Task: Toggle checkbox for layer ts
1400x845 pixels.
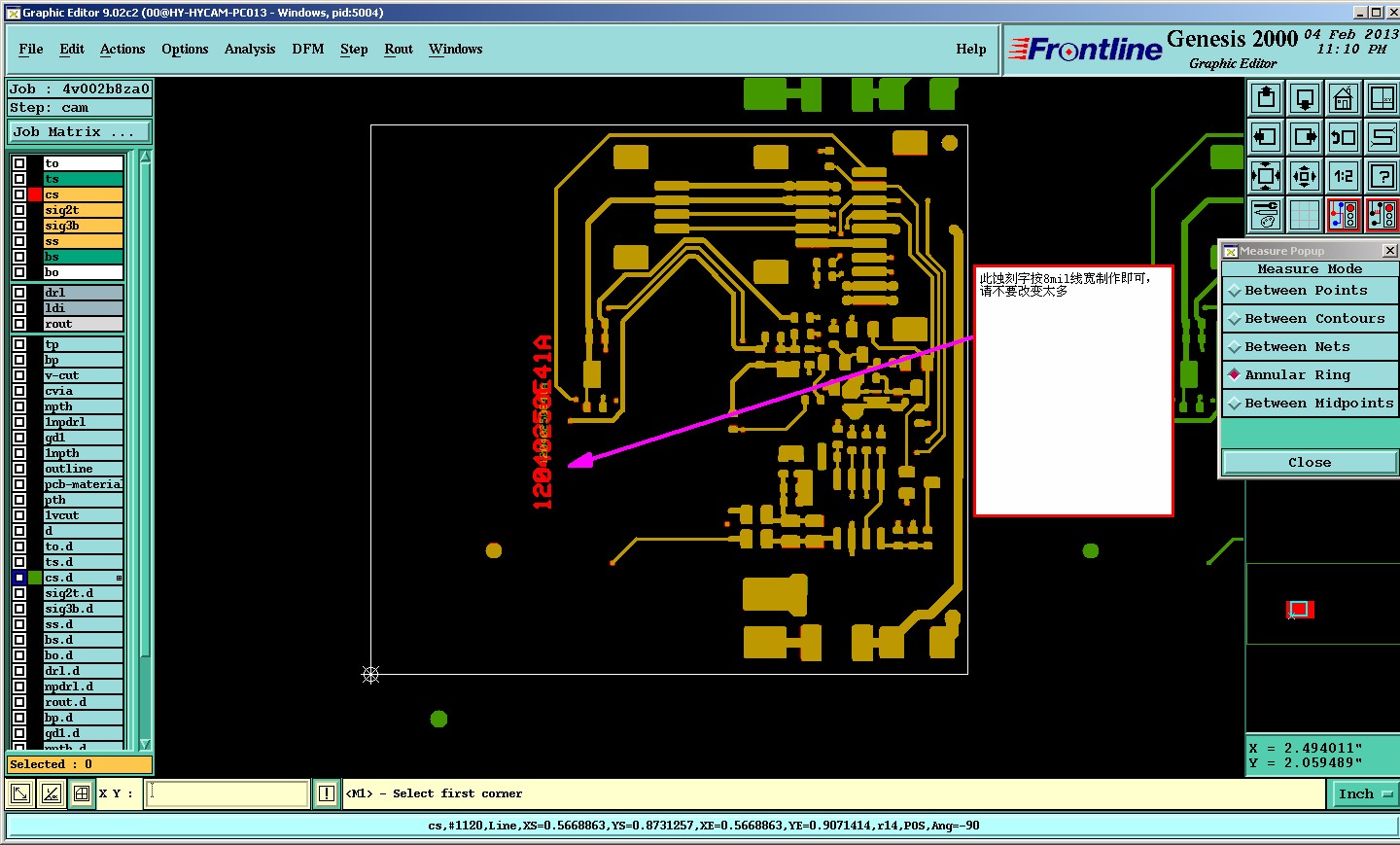Action: pyautogui.click(x=19, y=179)
